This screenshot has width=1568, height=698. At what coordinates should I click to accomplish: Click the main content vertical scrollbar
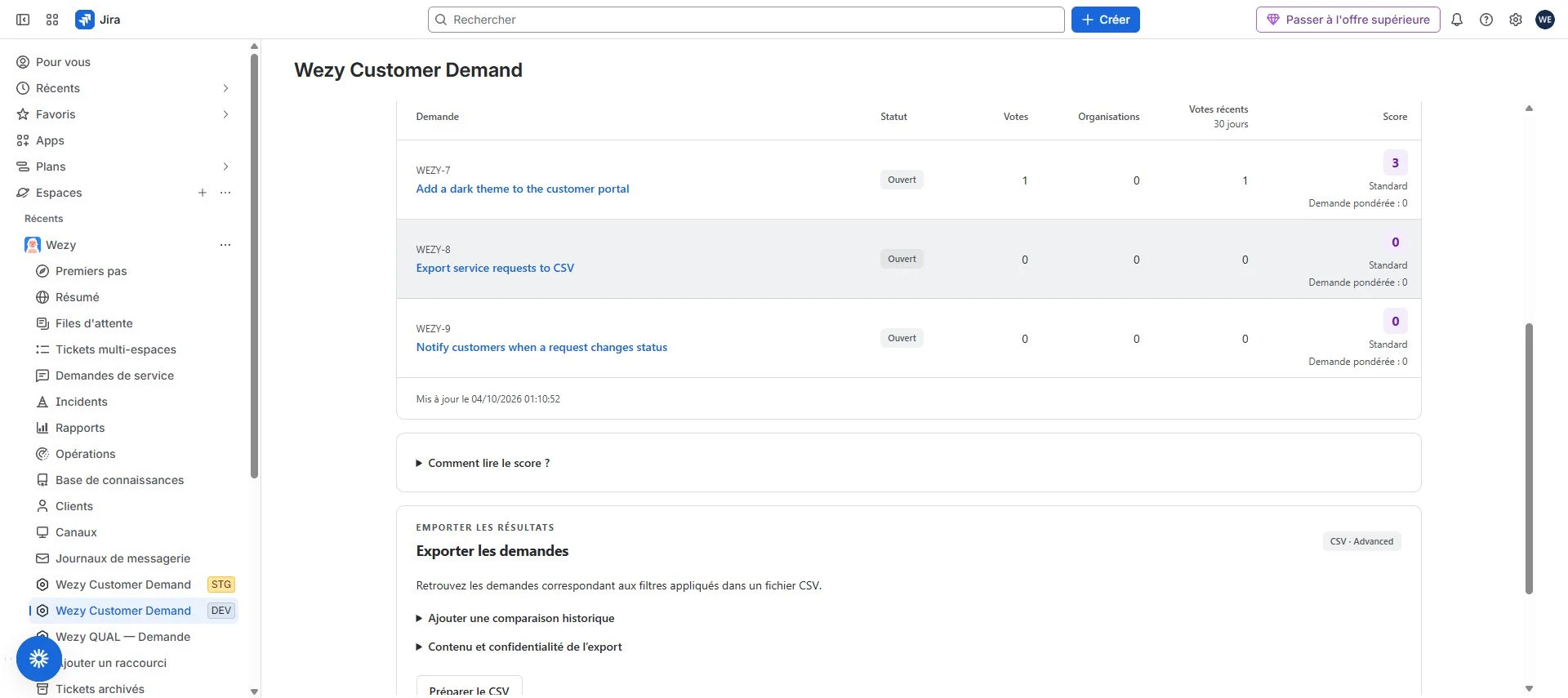click(1529, 458)
